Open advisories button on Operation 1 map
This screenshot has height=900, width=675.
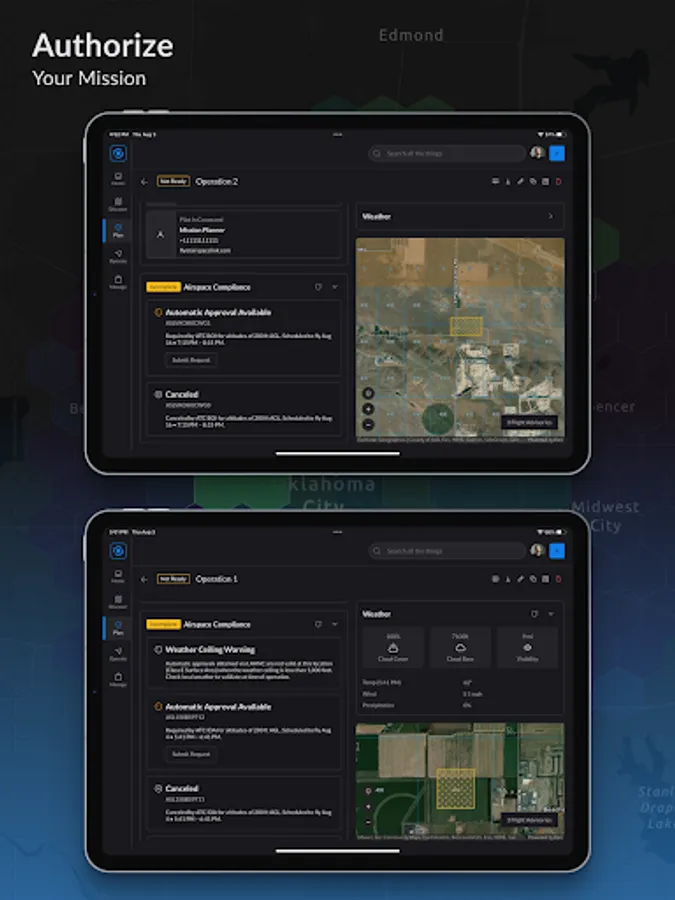(529, 820)
